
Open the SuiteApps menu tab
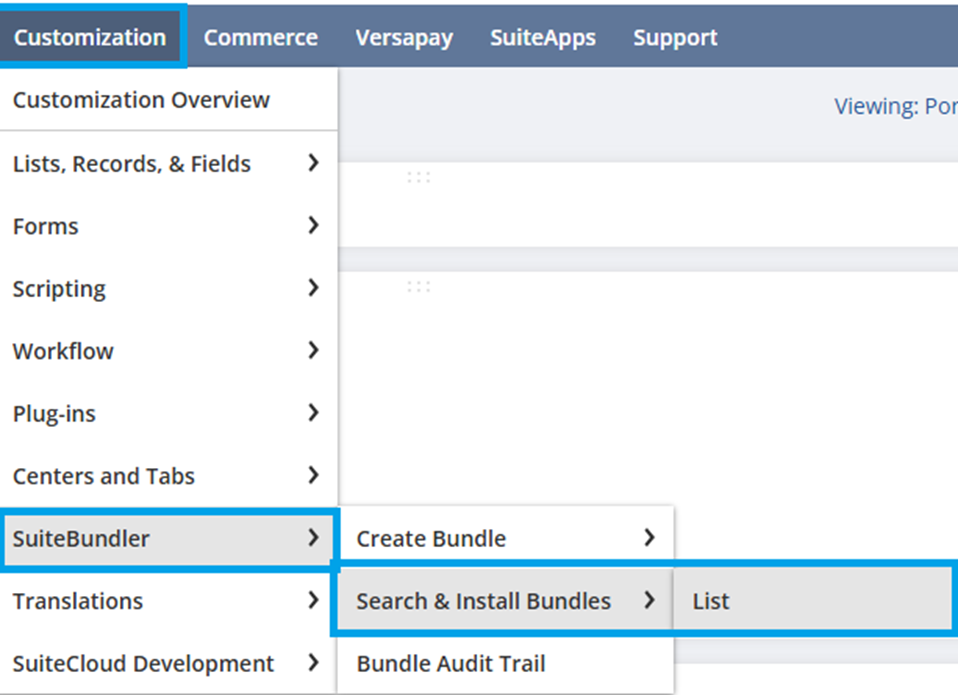[x=543, y=38]
